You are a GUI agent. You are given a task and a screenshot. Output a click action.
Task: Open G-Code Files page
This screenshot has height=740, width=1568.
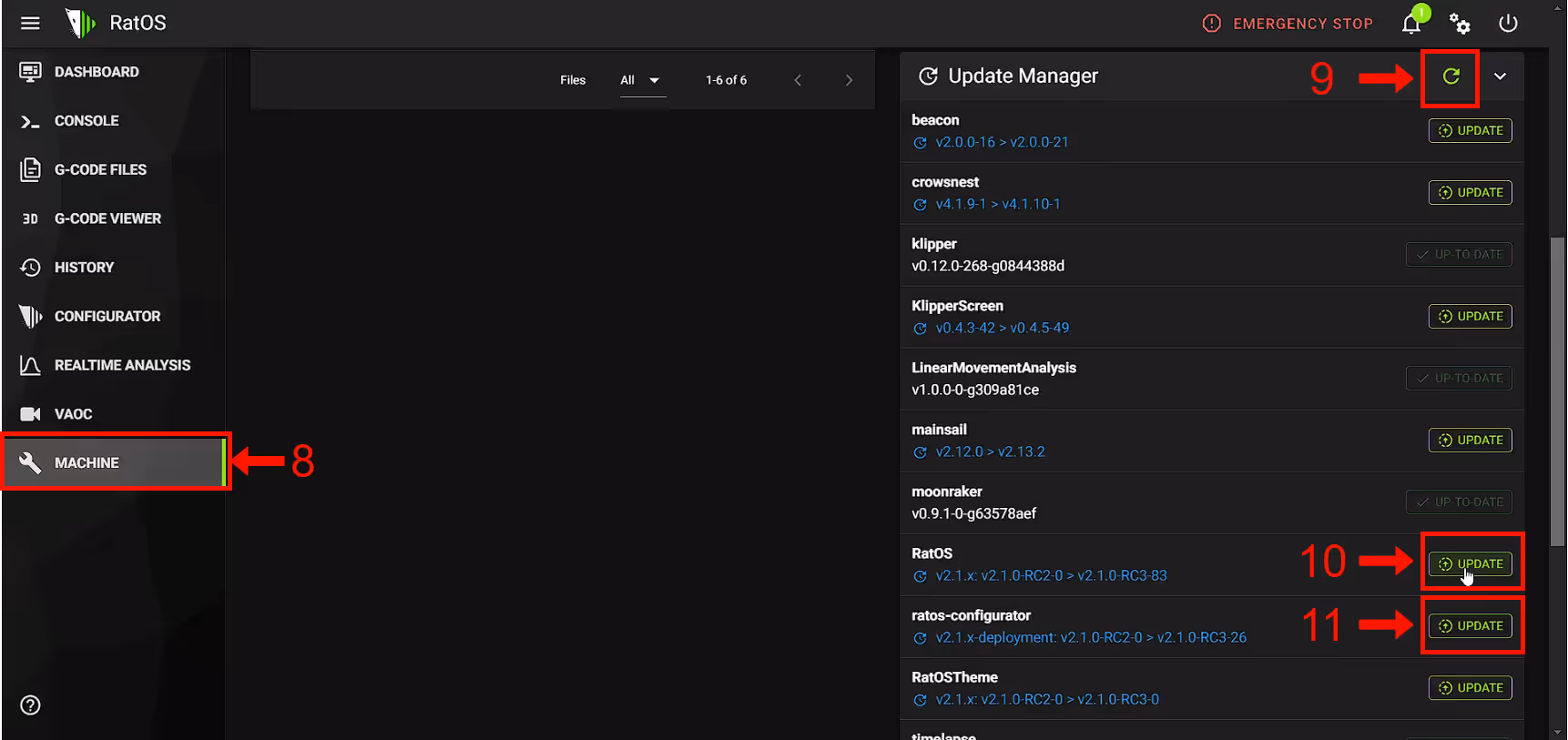[x=113, y=169]
